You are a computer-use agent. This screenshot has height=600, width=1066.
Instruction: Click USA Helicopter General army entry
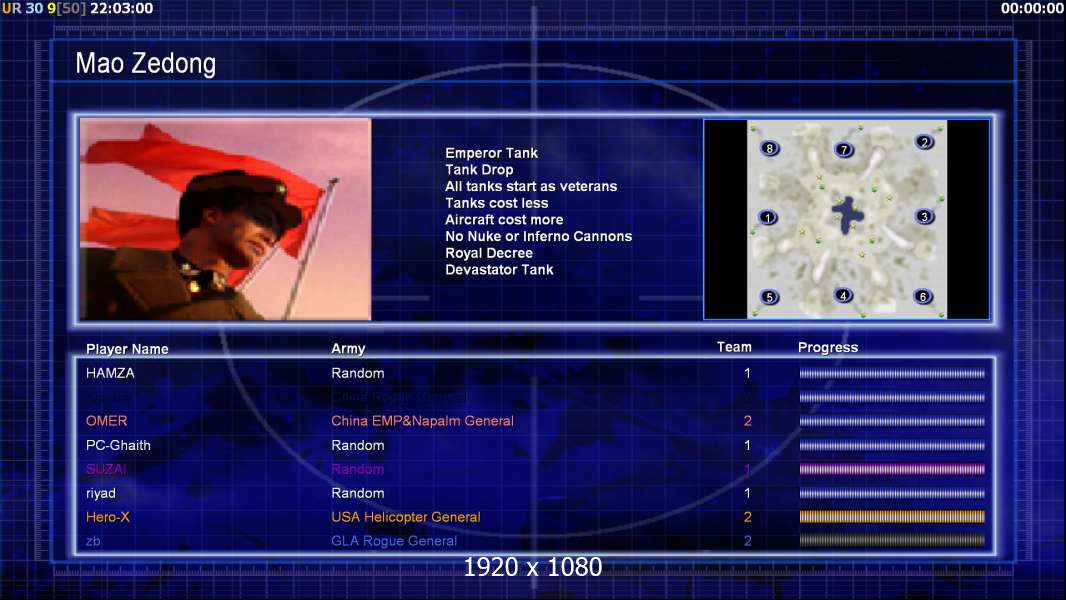pyautogui.click(x=406, y=517)
